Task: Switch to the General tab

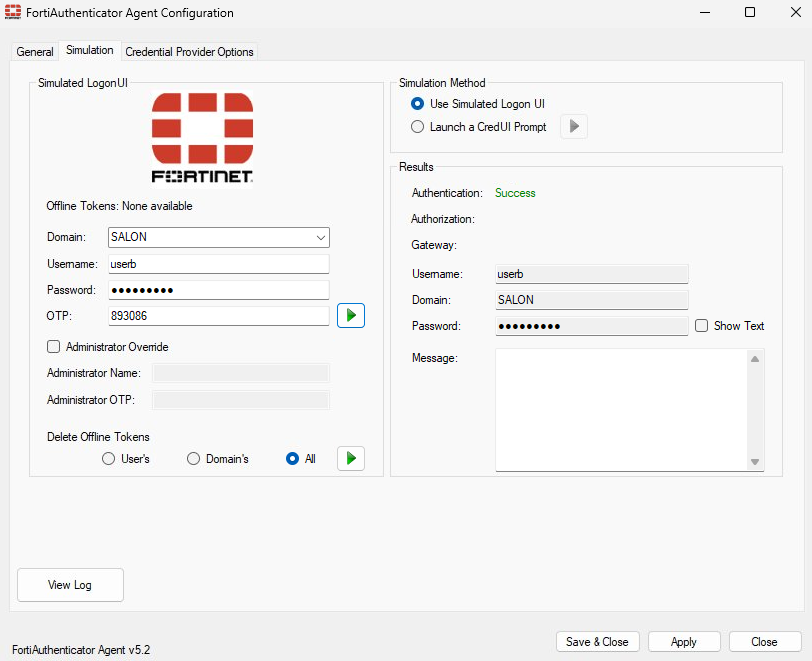Action: (35, 52)
